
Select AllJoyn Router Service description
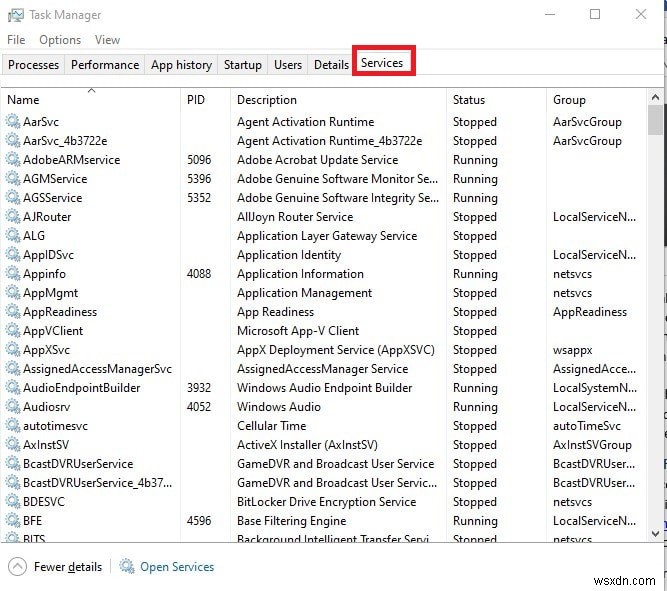coord(295,217)
